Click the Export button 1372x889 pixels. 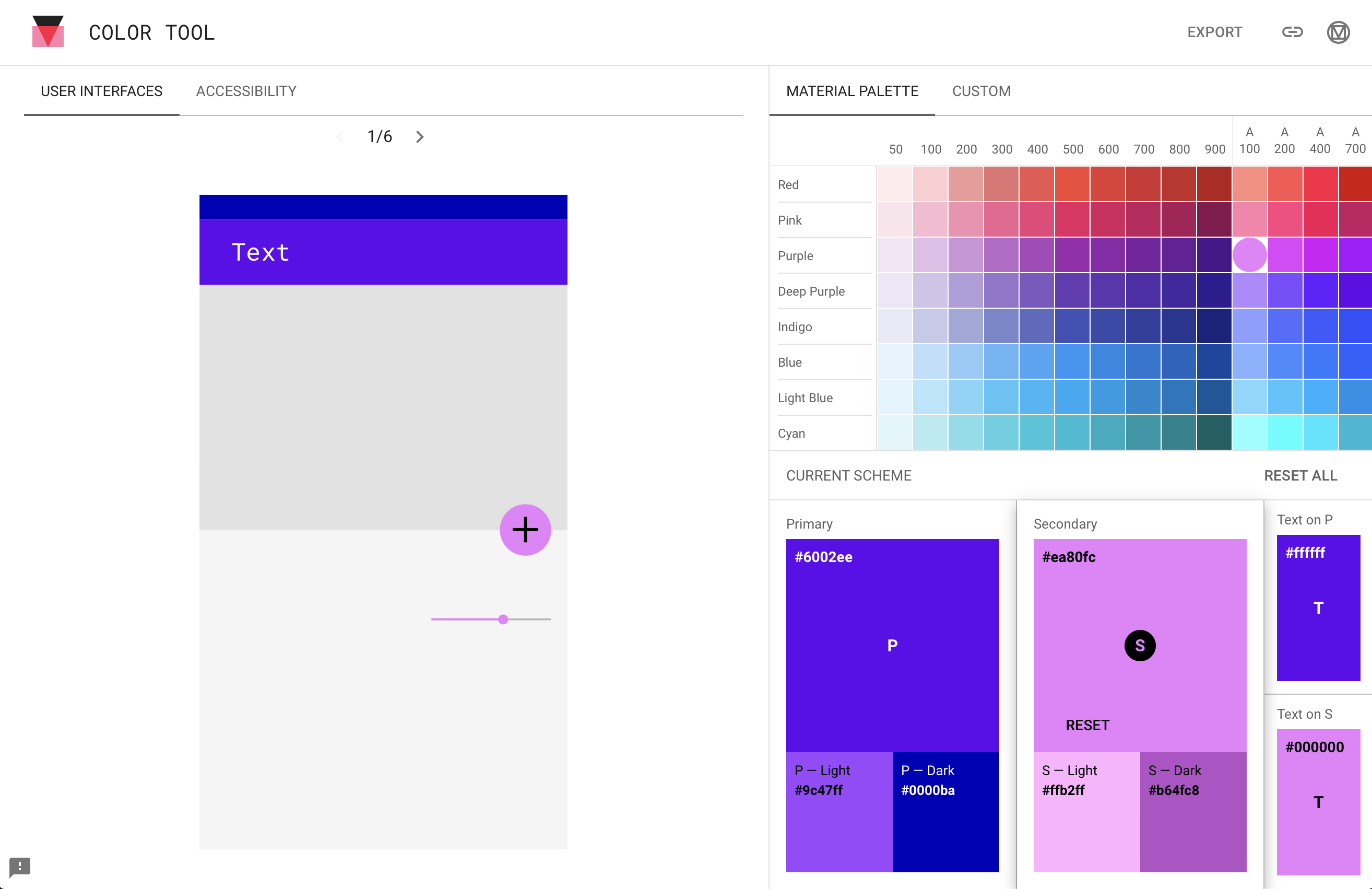click(1214, 32)
